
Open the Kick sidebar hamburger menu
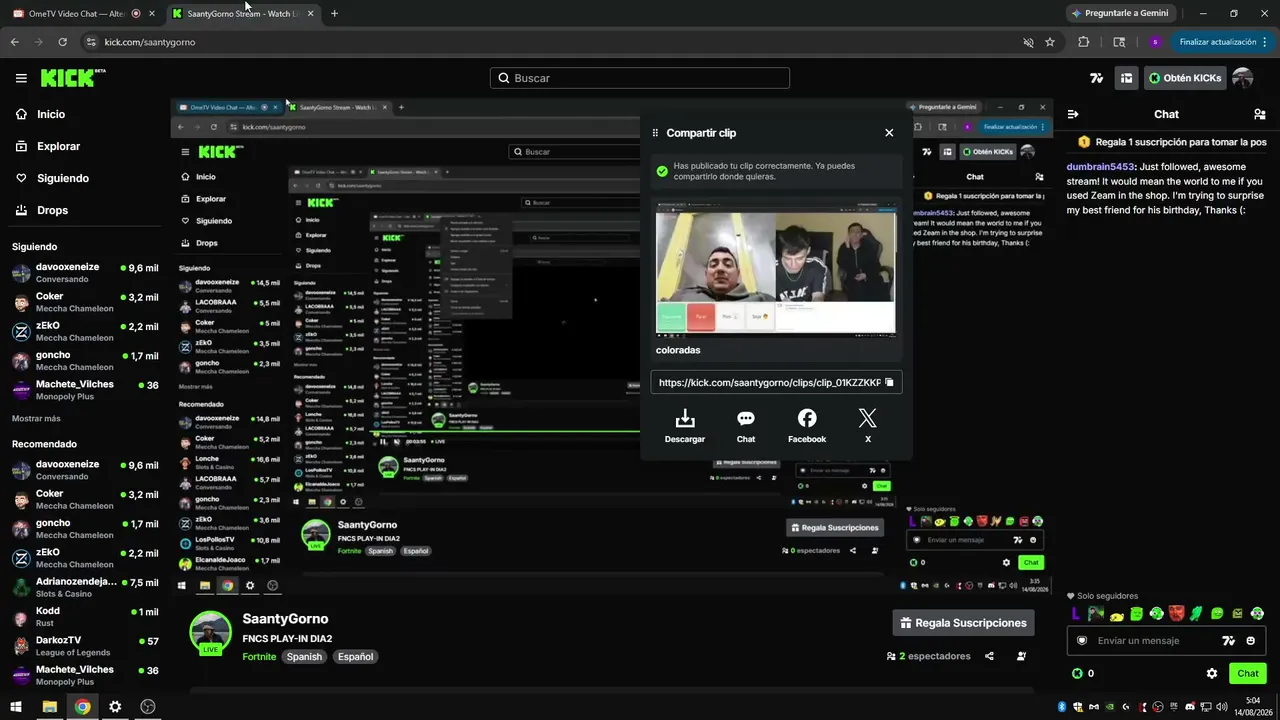point(21,78)
